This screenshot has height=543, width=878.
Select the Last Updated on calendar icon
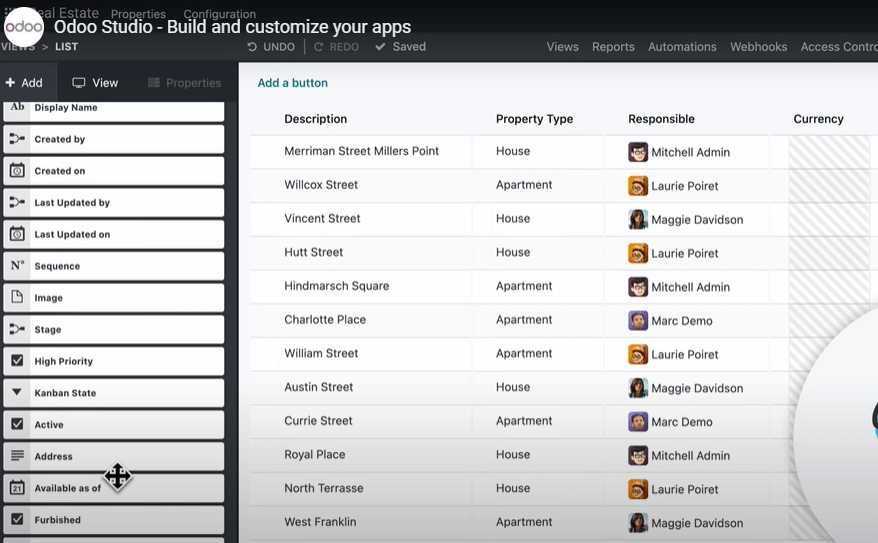[x=17, y=233]
